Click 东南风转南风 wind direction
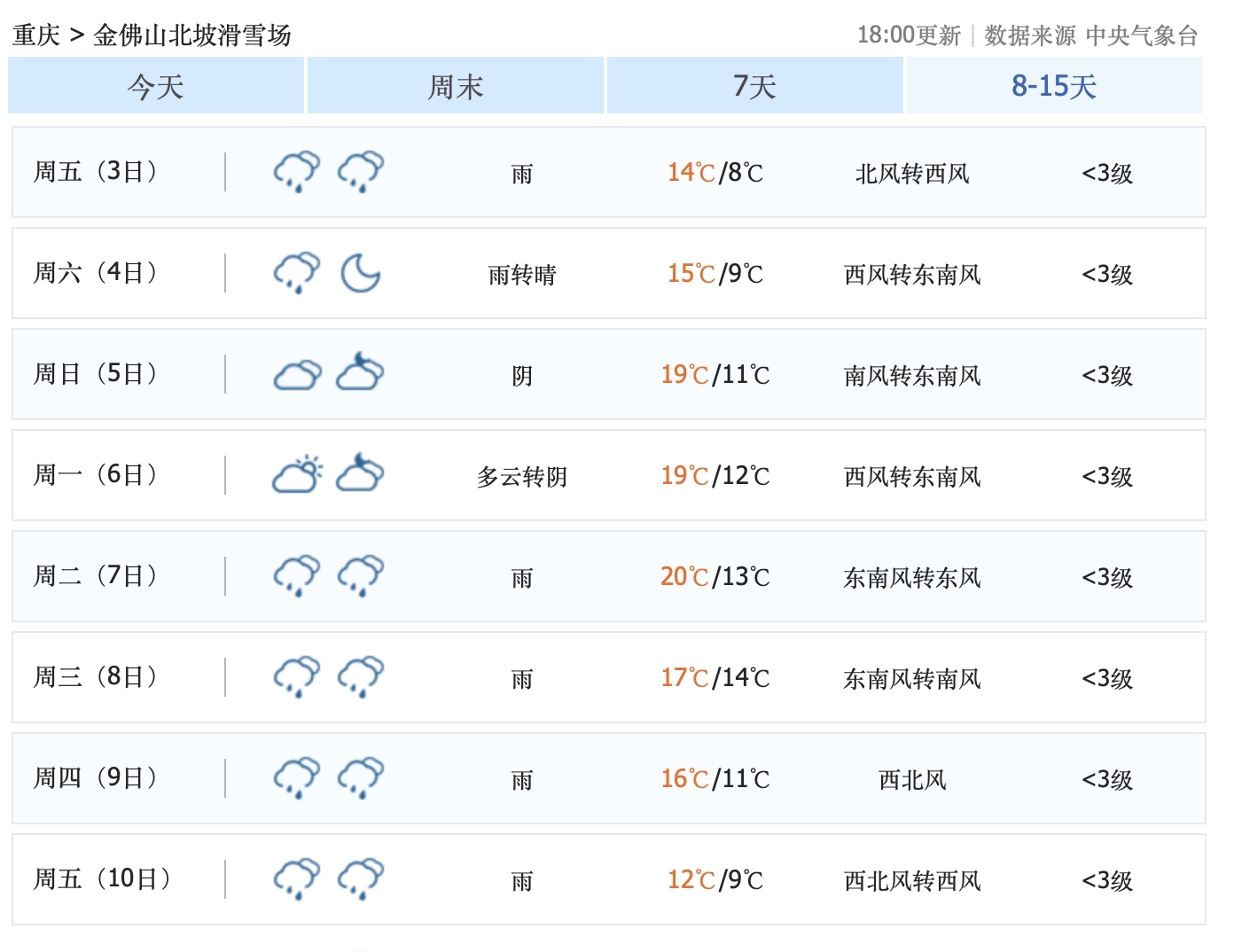 click(x=912, y=679)
